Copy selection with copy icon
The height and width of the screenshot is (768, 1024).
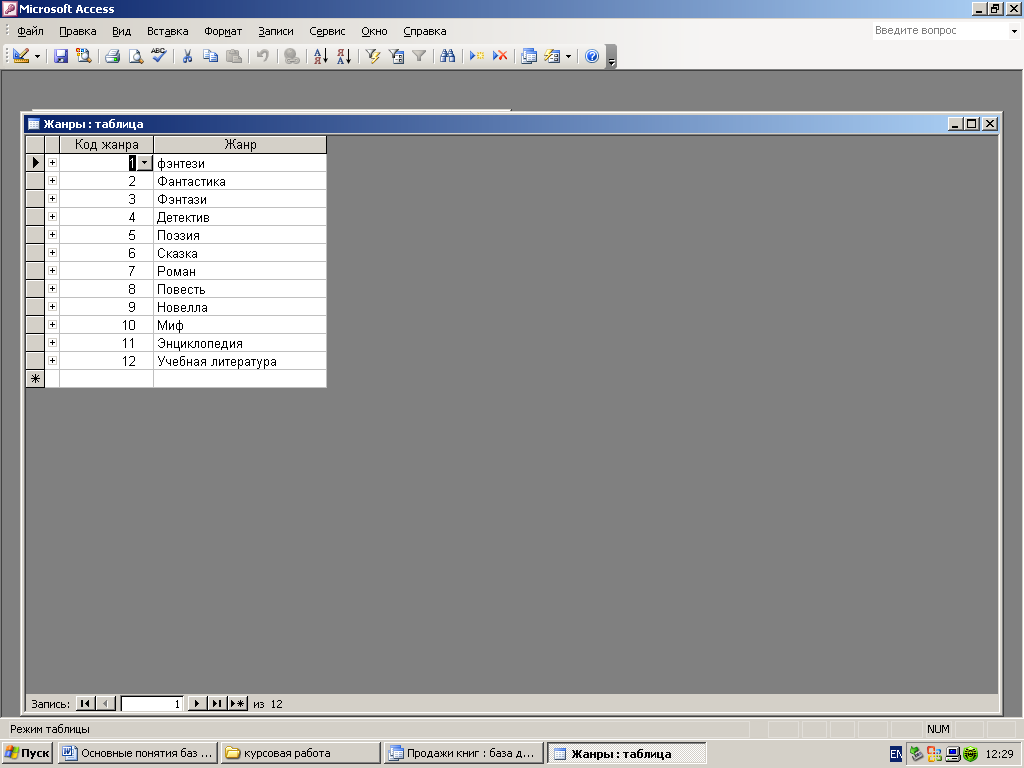point(210,56)
